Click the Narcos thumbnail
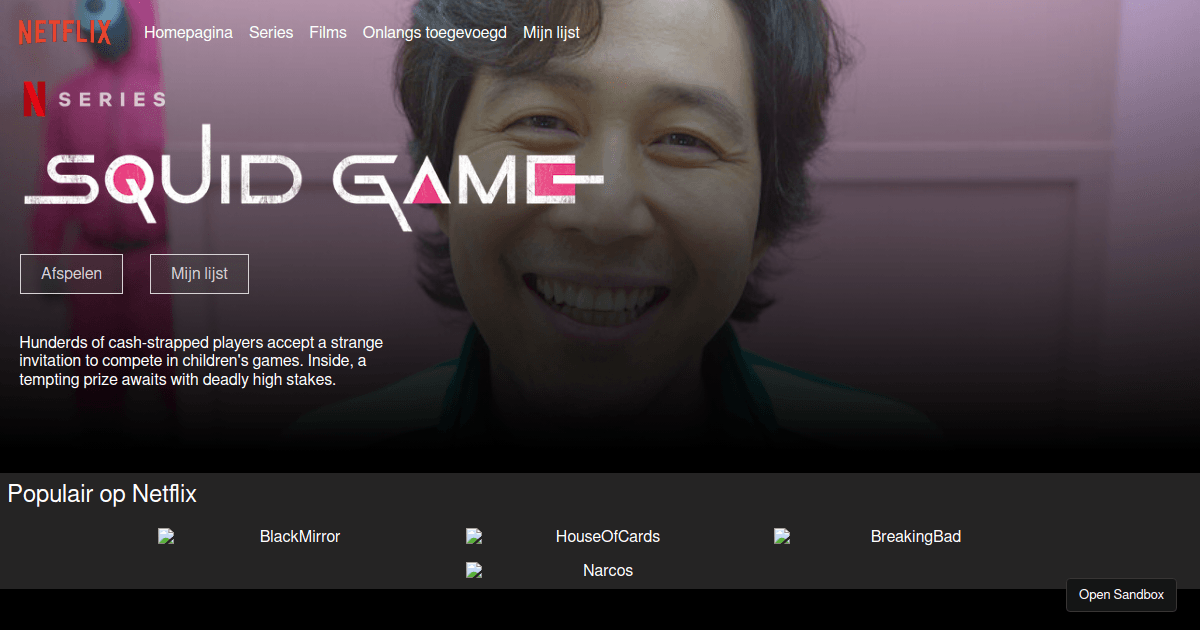 550,571
